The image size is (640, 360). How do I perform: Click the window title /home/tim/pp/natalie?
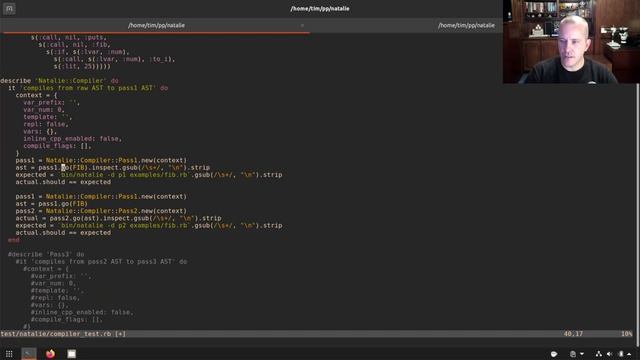pos(320,9)
